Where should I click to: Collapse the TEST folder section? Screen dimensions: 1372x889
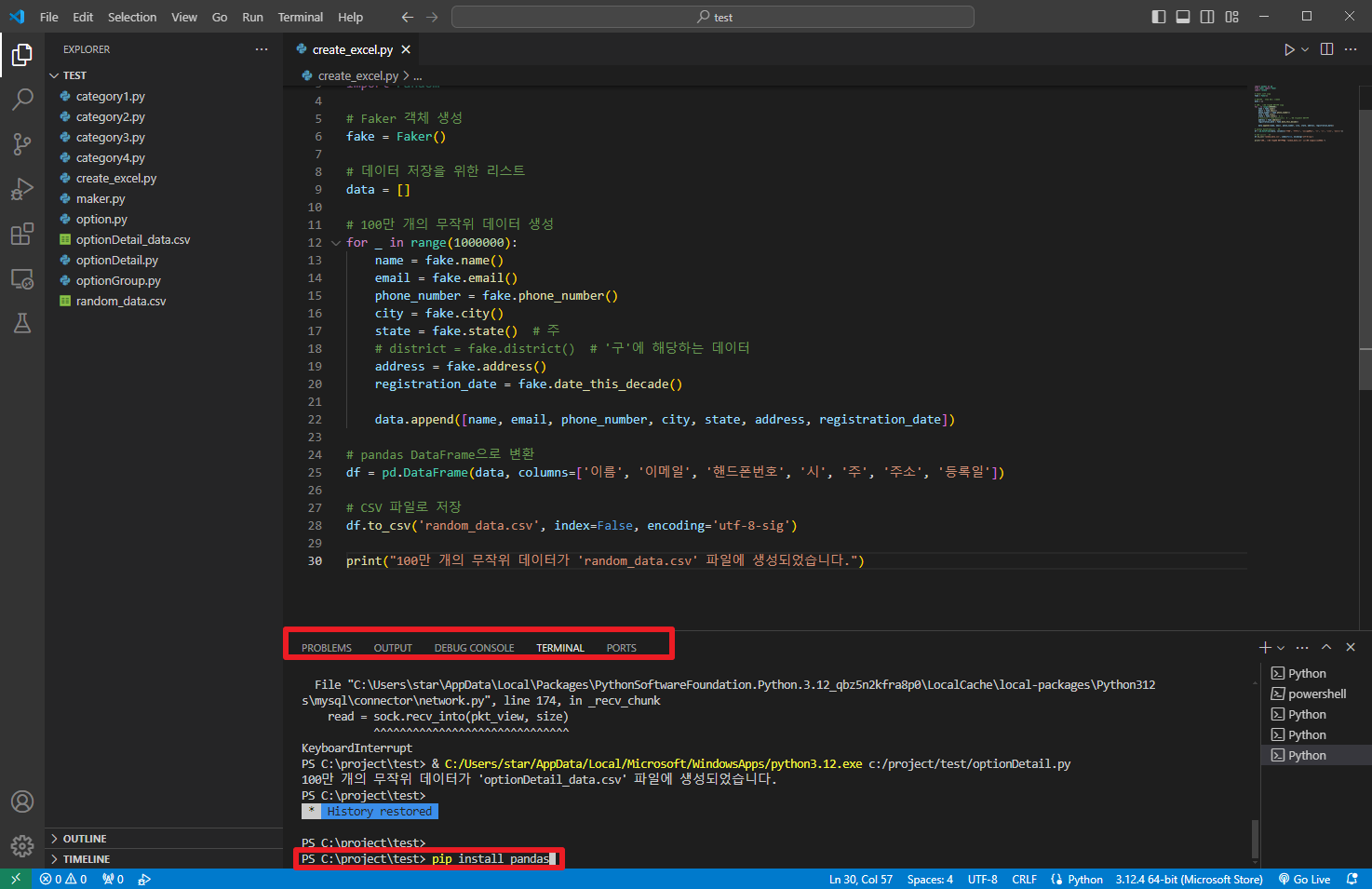(164, 75)
